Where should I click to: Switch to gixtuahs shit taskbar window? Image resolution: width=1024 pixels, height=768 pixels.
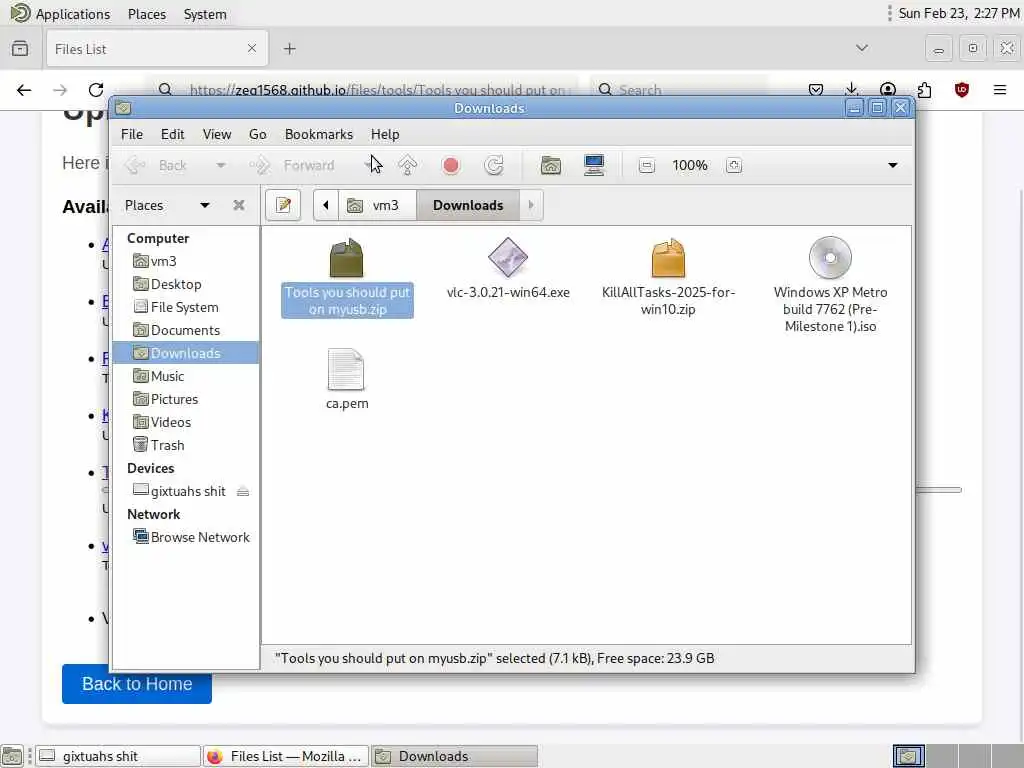118,756
